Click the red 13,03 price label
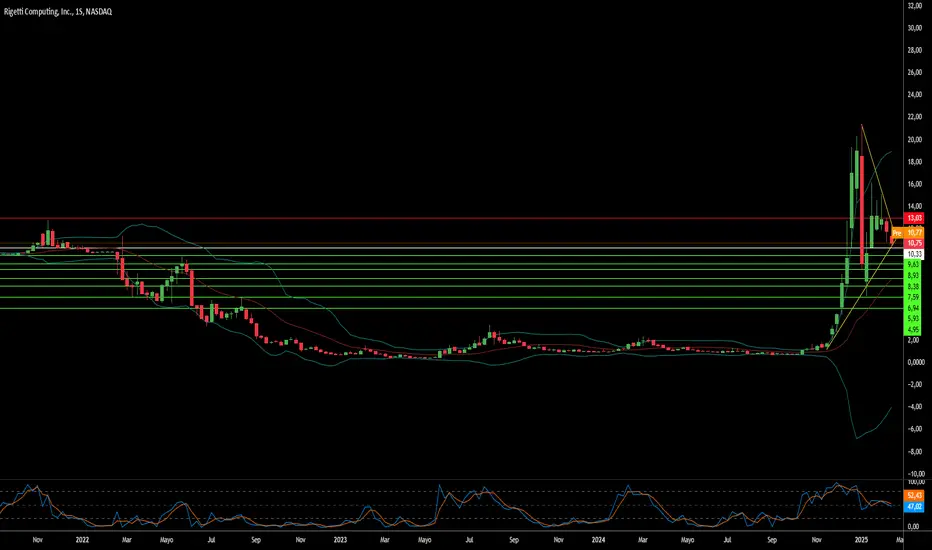 [x=913, y=218]
